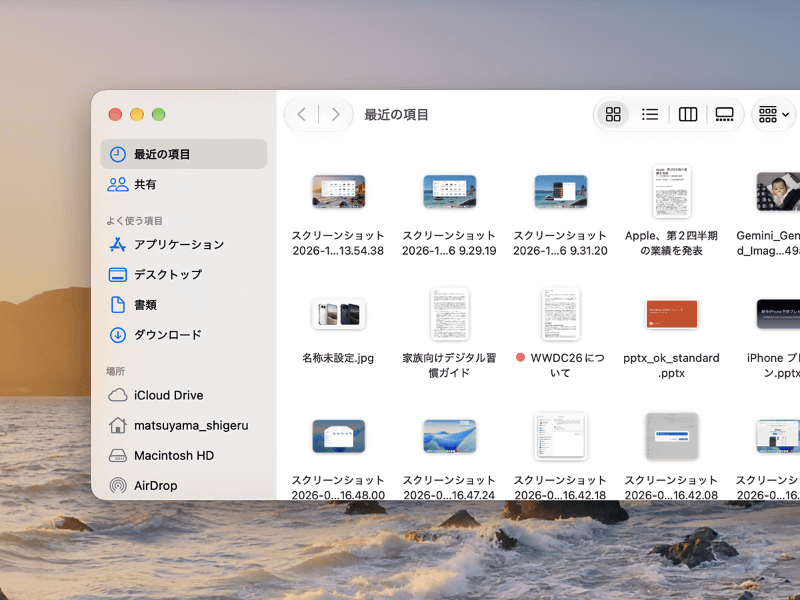Open the matsuyama_shigeru home folder
Image resolution: width=800 pixels, height=600 pixels.
click(x=184, y=425)
